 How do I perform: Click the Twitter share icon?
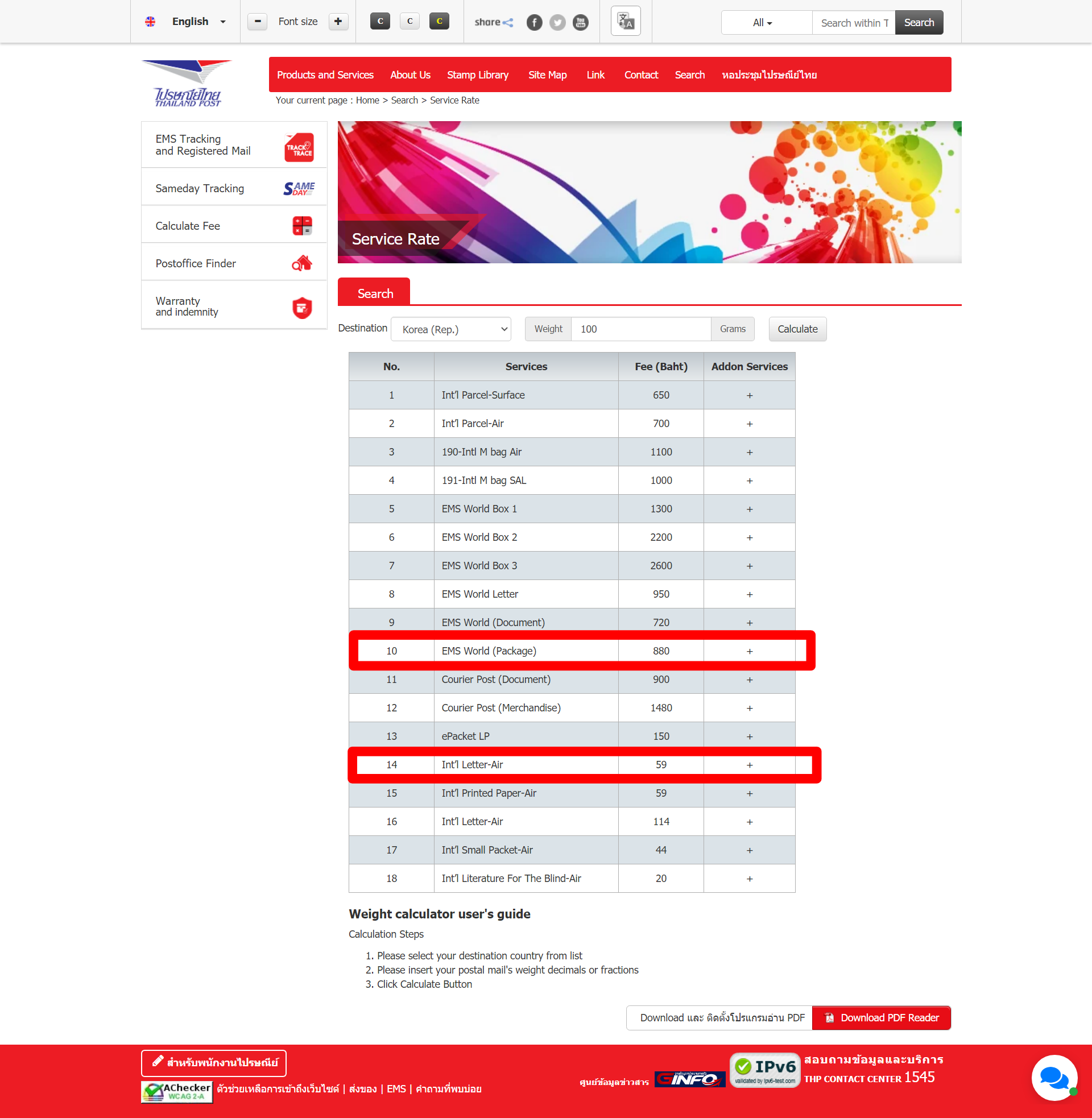557,22
